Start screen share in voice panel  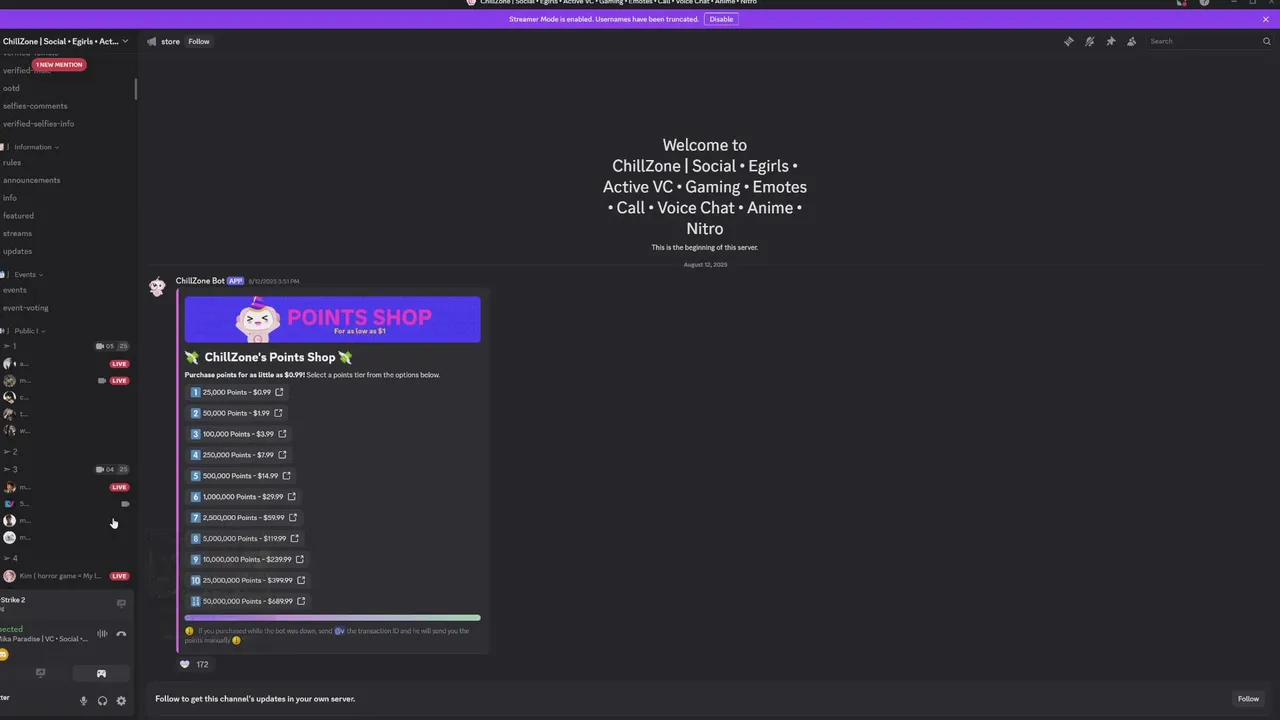point(40,673)
